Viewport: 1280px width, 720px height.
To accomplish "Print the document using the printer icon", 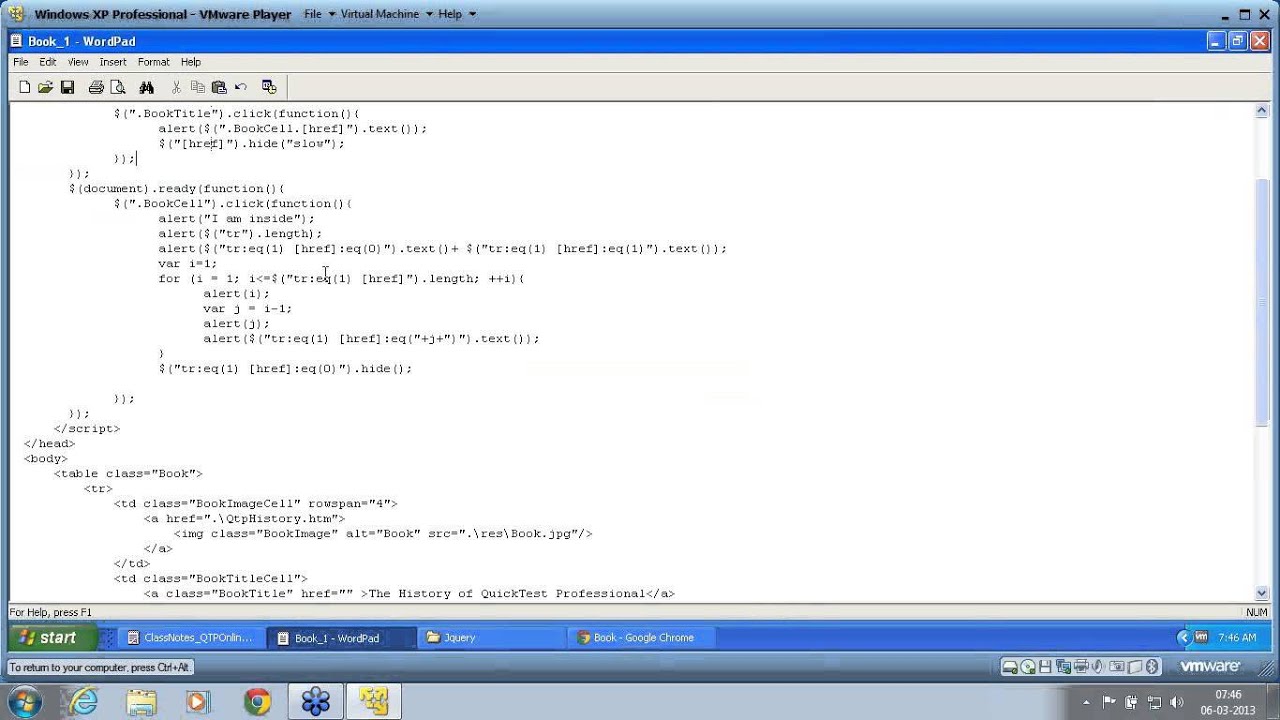I will point(96,87).
